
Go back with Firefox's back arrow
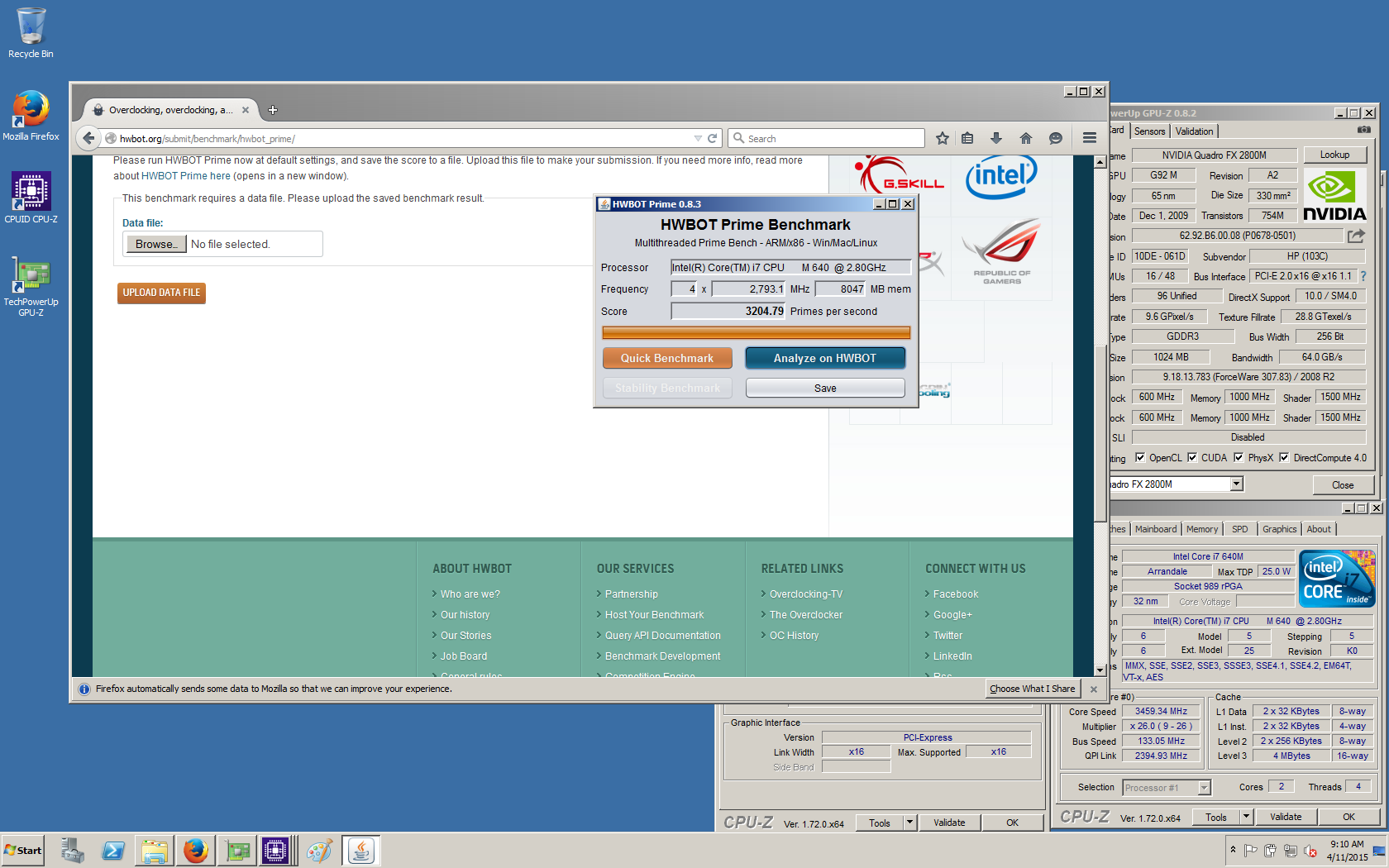tap(88, 138)
